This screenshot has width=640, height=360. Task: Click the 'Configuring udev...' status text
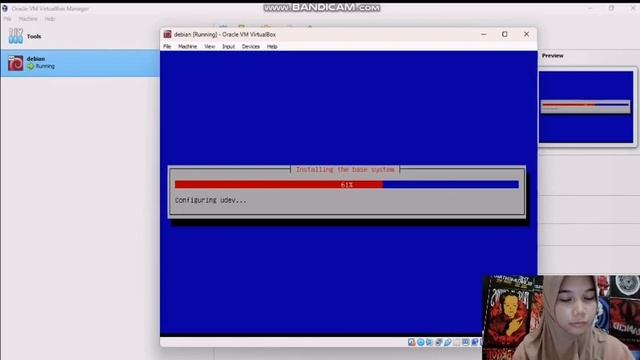(211, 200)
